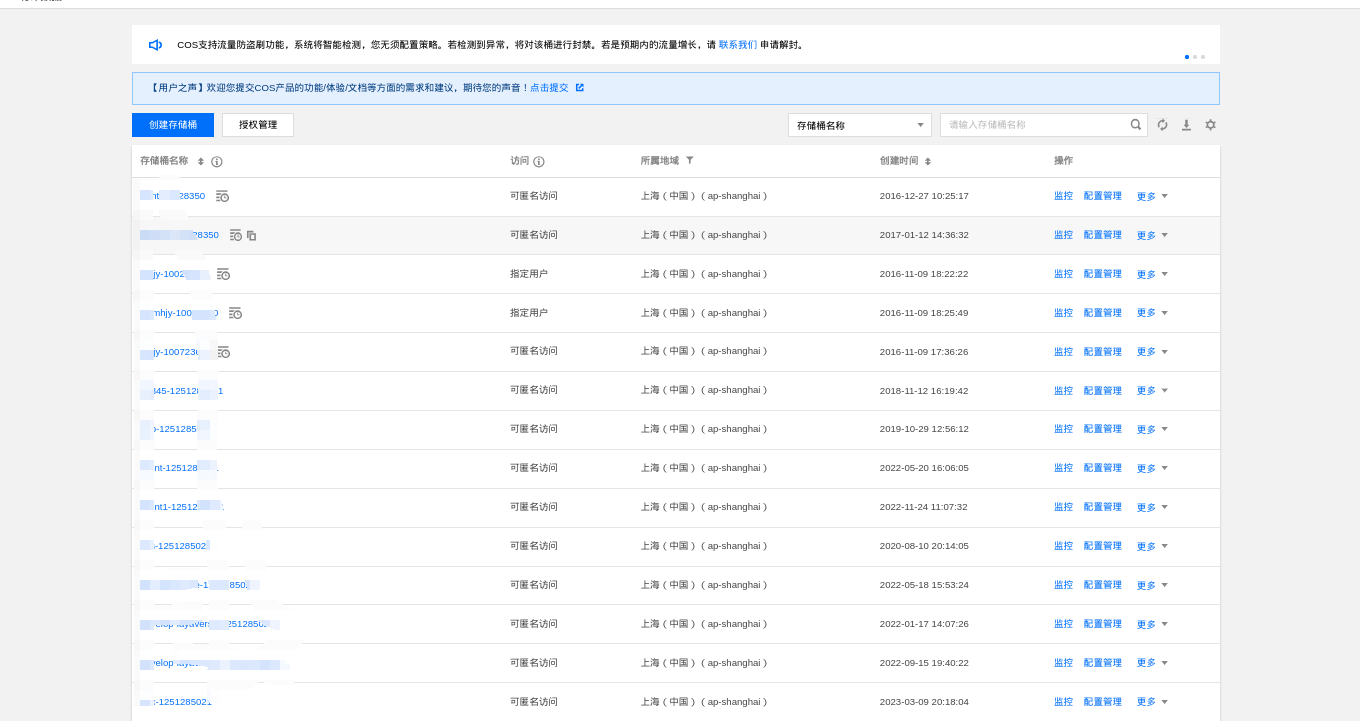The image size is (1360, 721).
Task: Click info icon next to 访问
Action: [x=539, y=161]
